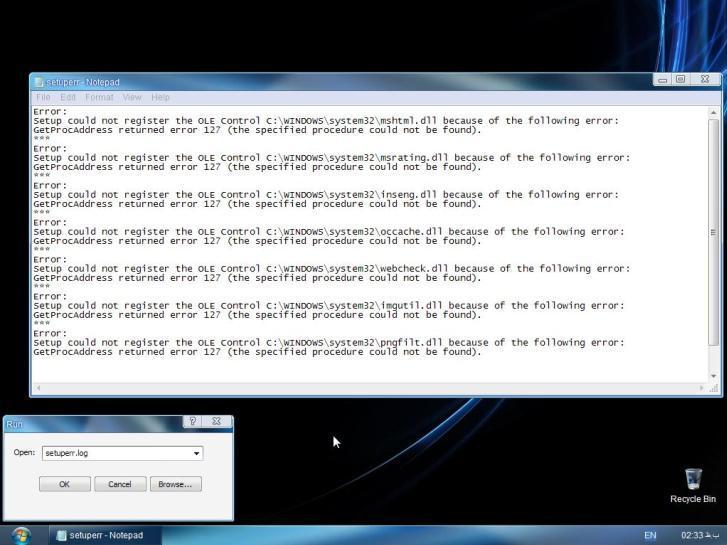Click the first 'Error:' line in Notepad
Viewport: 727px width, 545px height.
(x=50, y=112)
